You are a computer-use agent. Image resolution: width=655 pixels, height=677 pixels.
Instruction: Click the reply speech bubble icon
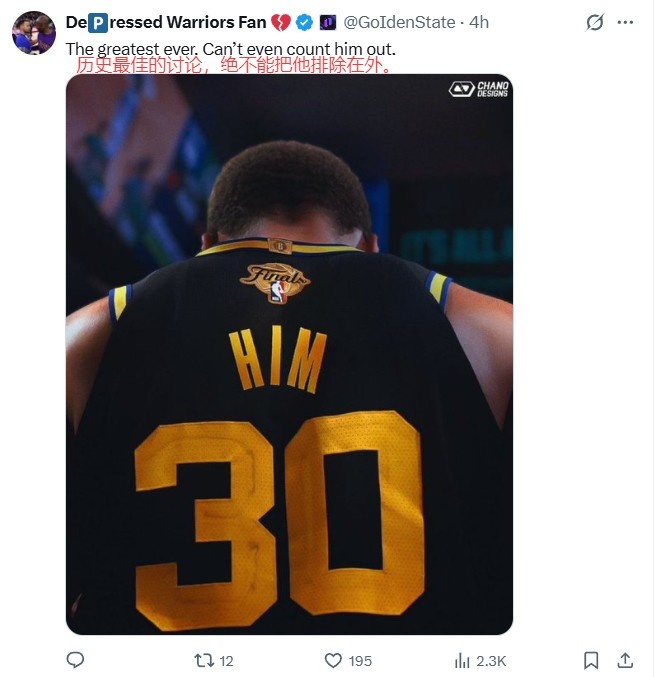[x=75, y=660]
